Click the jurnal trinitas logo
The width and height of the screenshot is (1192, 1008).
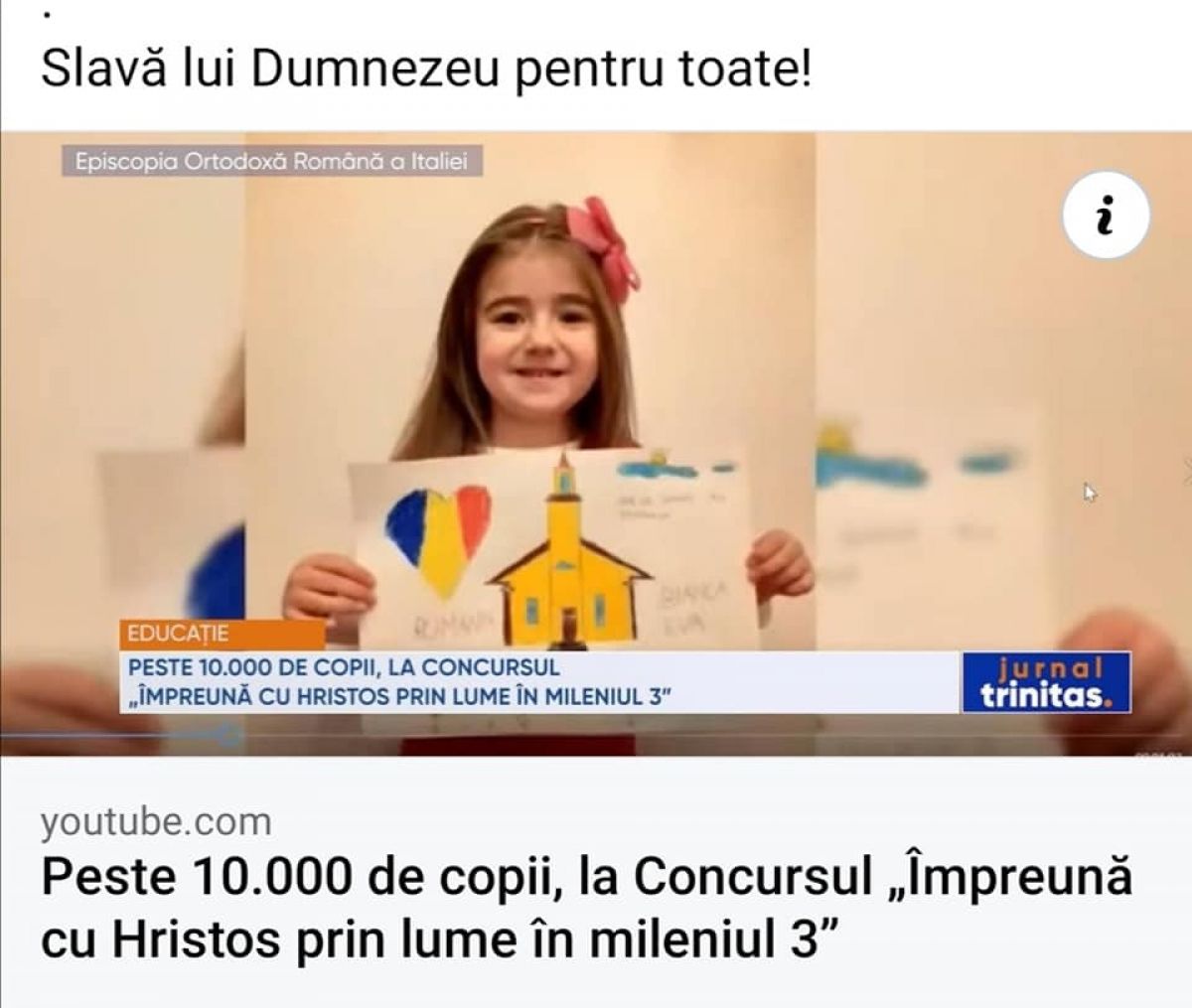pos(1046,682)
